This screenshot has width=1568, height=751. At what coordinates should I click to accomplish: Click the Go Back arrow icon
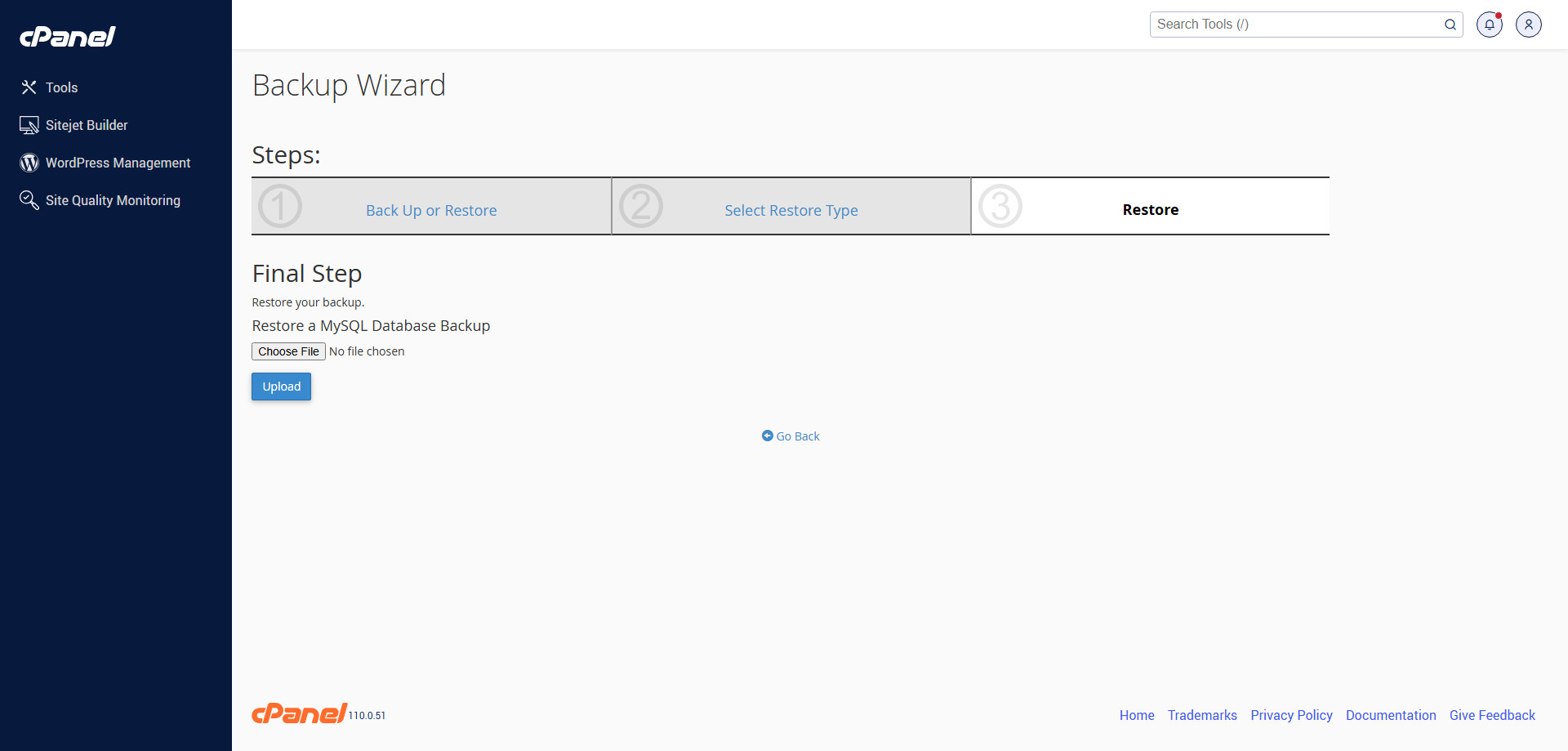click(767, 436)
